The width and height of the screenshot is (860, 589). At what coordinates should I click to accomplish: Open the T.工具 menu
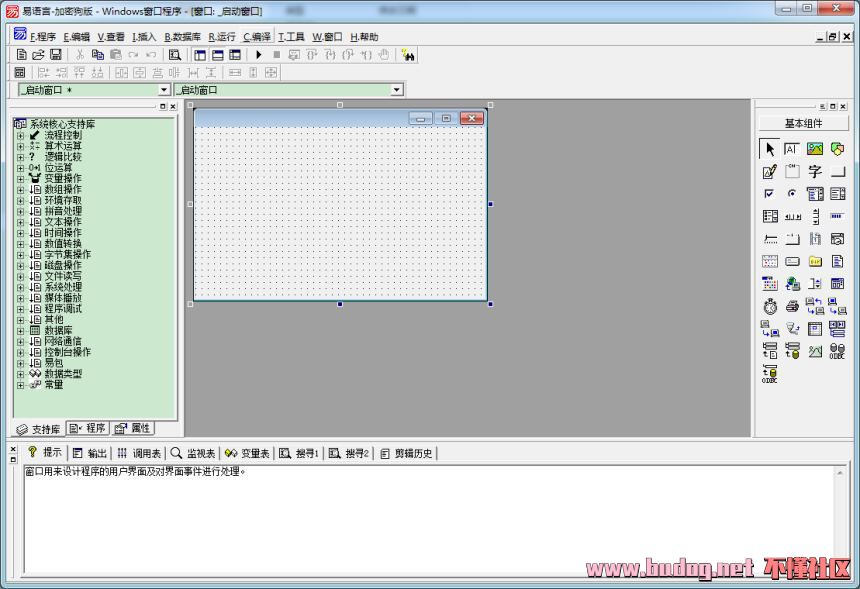tap(291, 37)
